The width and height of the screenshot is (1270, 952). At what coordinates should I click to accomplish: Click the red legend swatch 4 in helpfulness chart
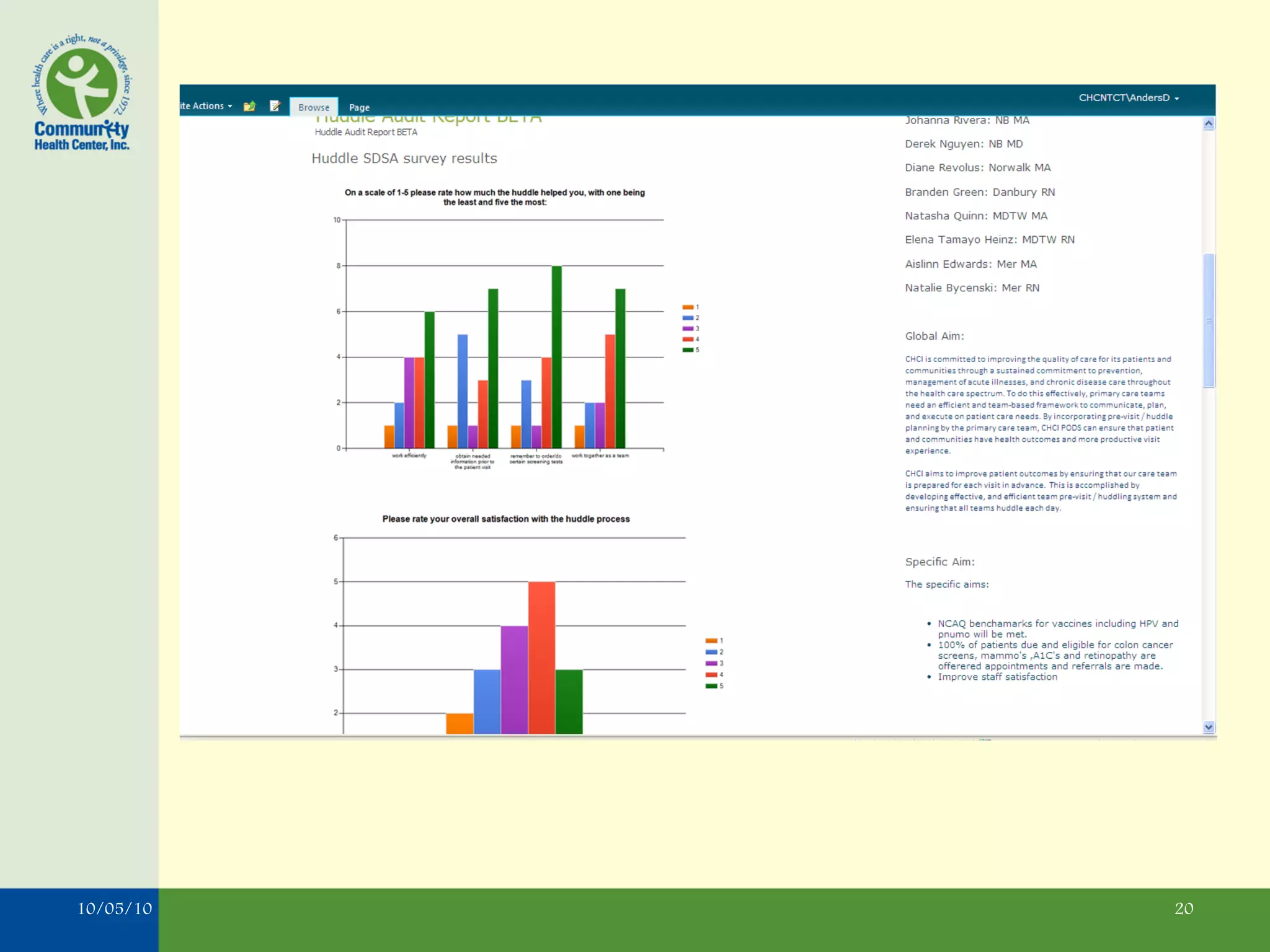(x=688, y=340)
